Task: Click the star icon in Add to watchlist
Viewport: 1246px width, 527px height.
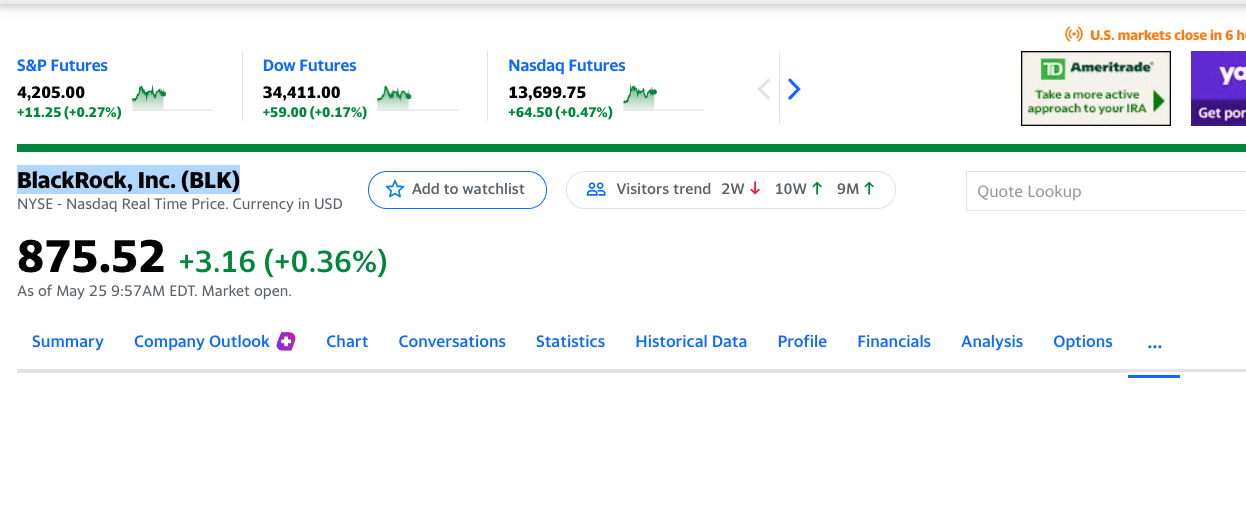Action: point(395,189)
